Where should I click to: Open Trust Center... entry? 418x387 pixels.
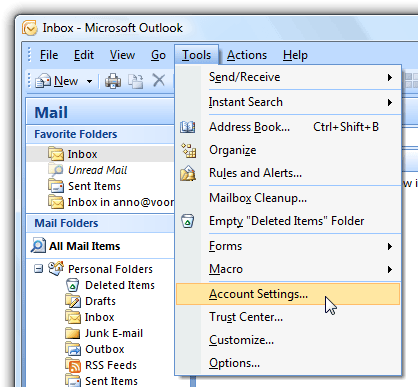tap(288, 317)
